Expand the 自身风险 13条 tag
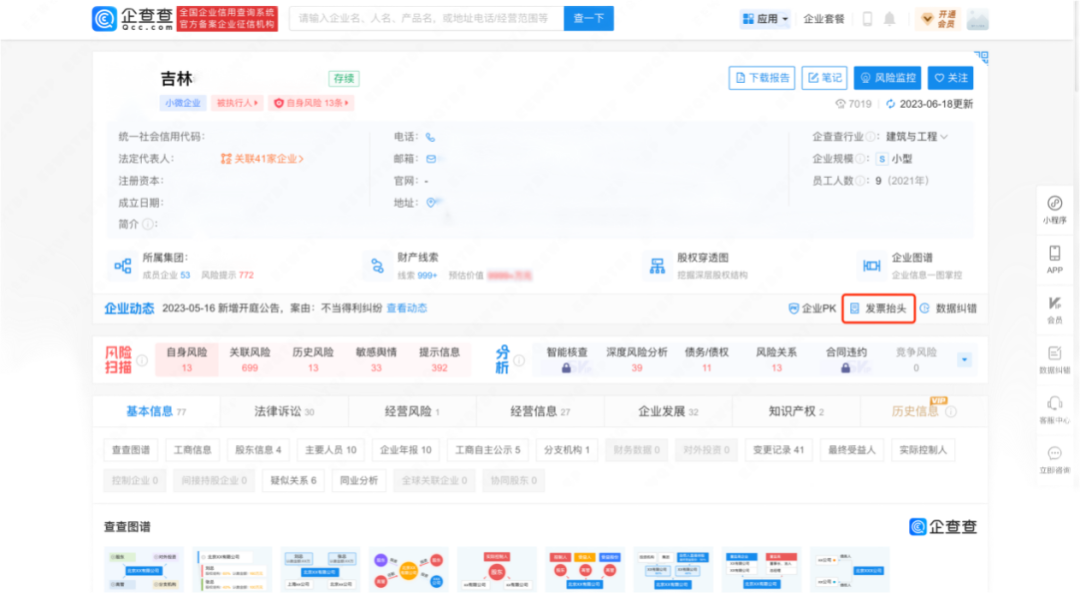This screenshot has width=1080, height=593. 311,103
